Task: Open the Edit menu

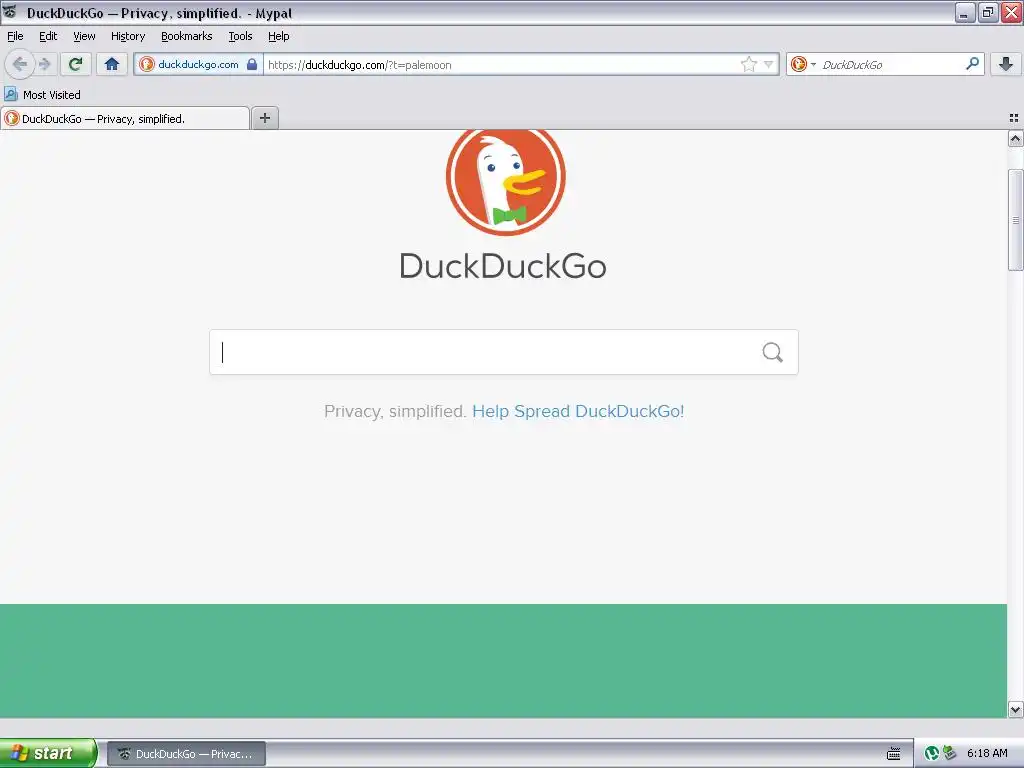Action: (48, 36)
